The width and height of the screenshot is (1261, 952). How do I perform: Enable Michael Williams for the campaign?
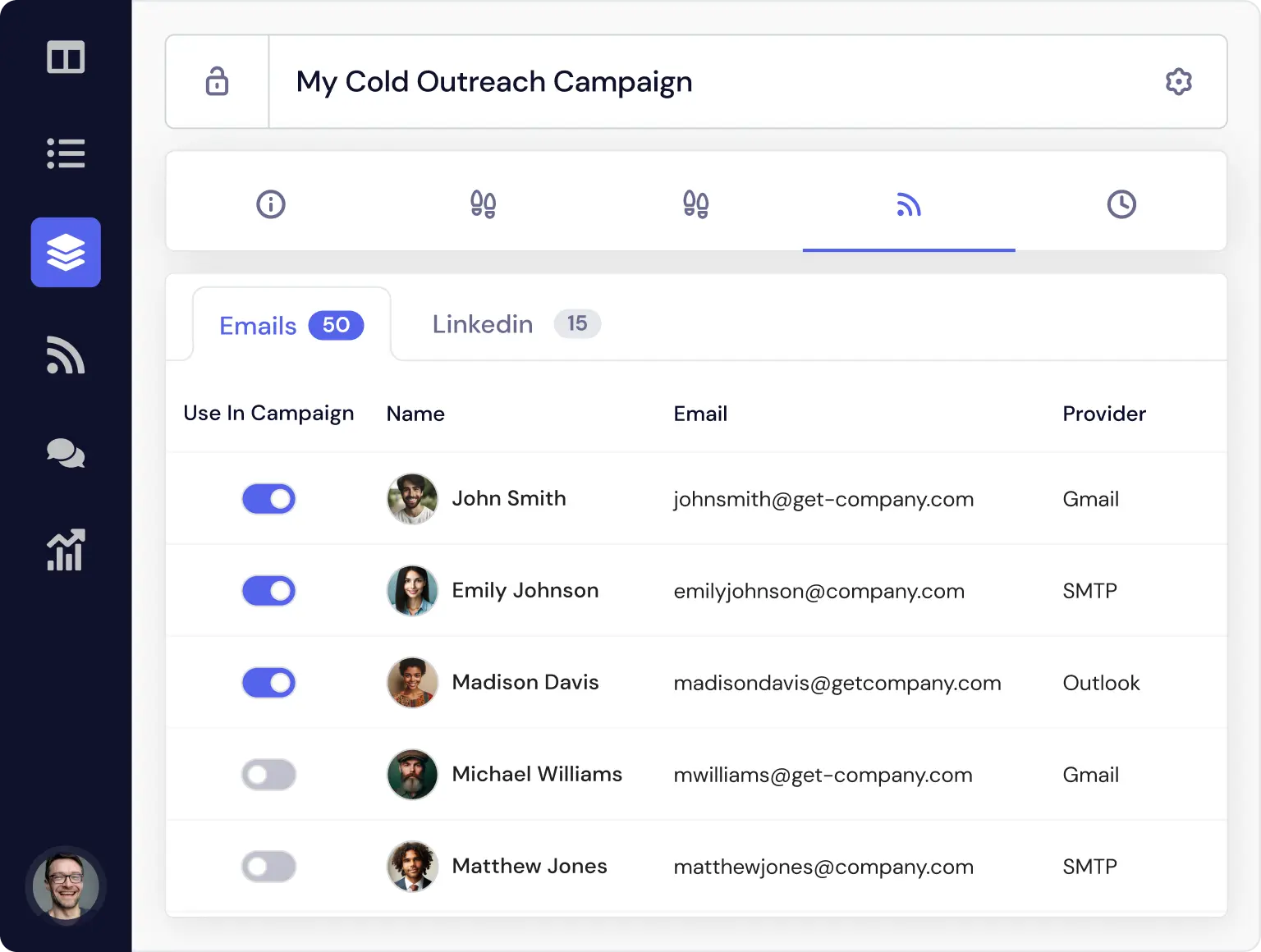pyautogui.click(x=268, y=775)
